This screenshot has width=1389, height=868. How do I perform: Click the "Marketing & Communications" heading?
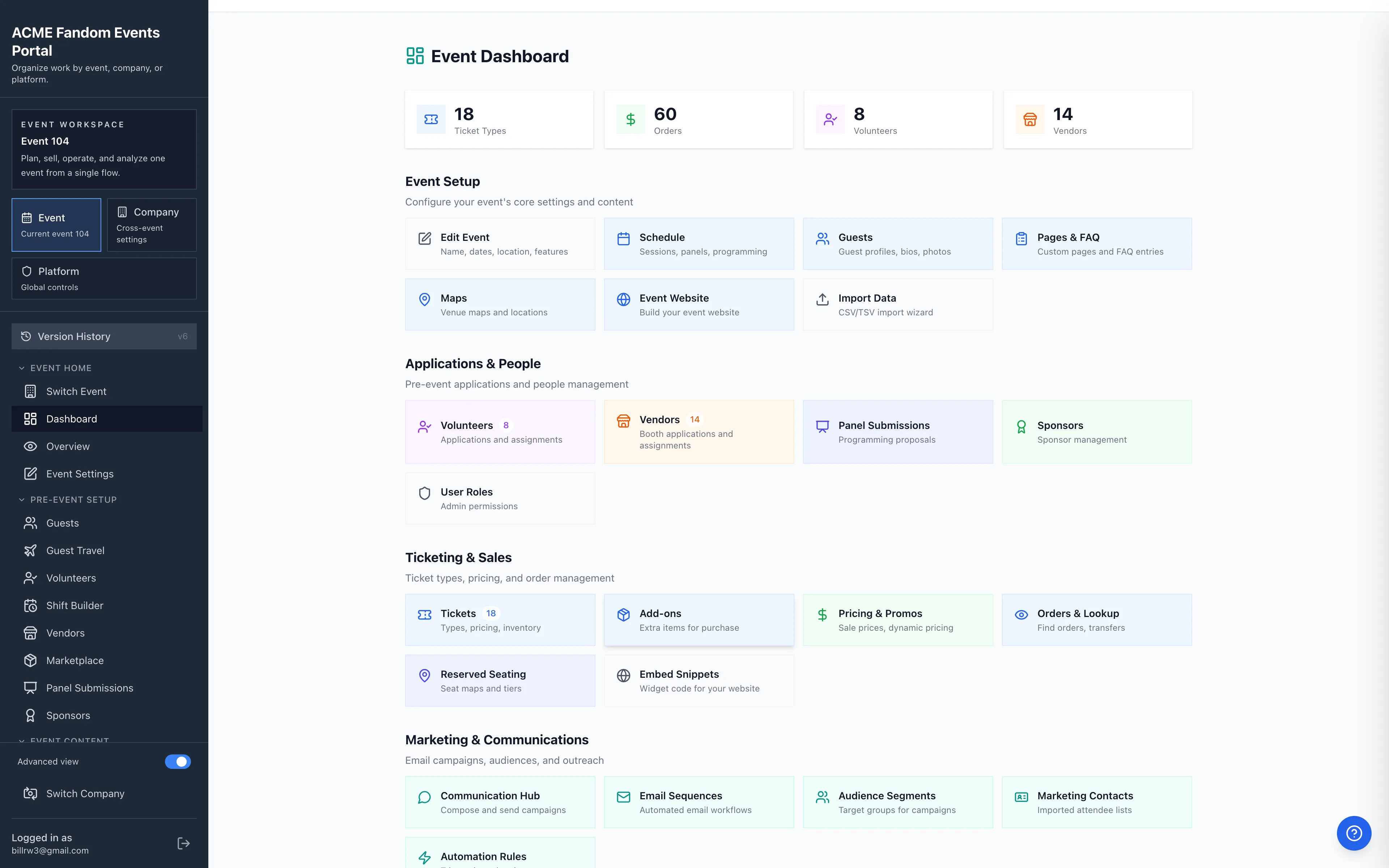[x=497, y=740]
